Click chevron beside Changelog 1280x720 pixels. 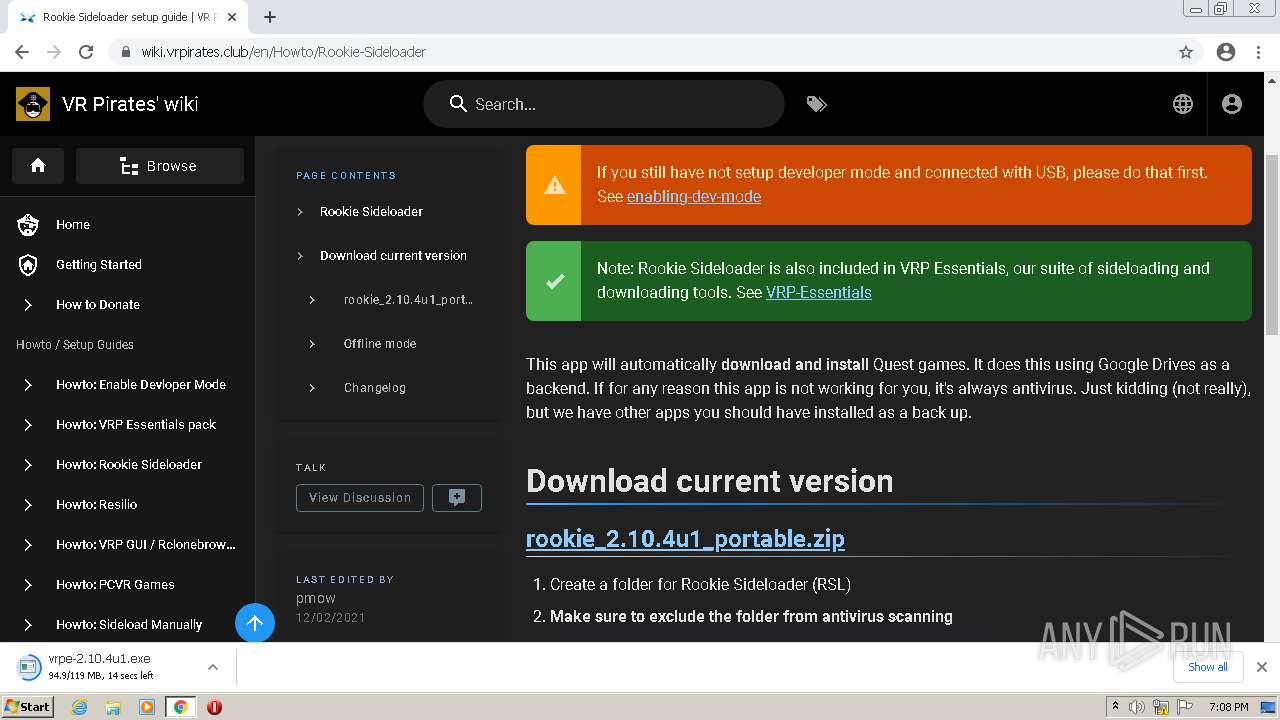312,388
